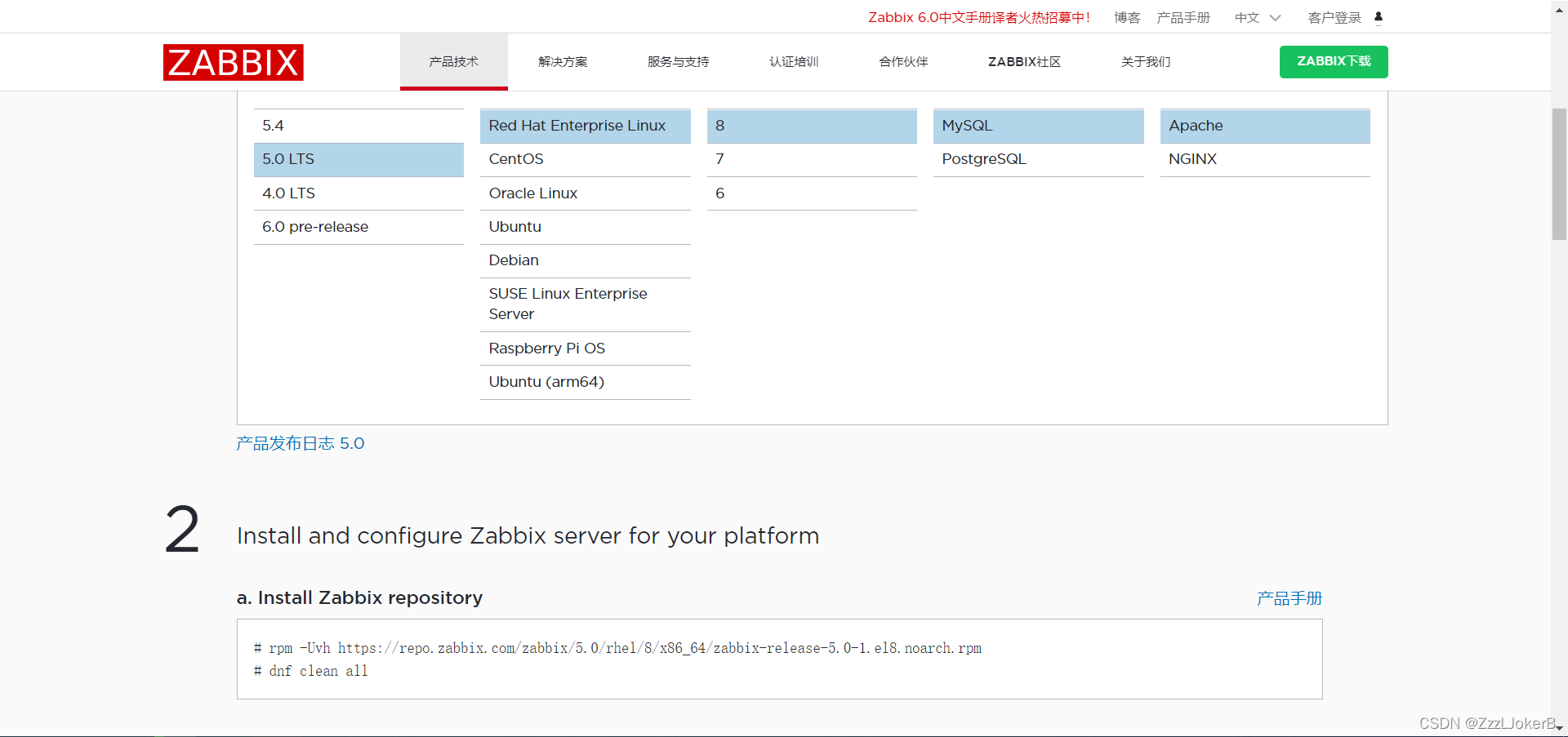The height and width of the screenshot is (737, 1568).
Task: Open the 博客 link
Action: [x=1127, y=18]
